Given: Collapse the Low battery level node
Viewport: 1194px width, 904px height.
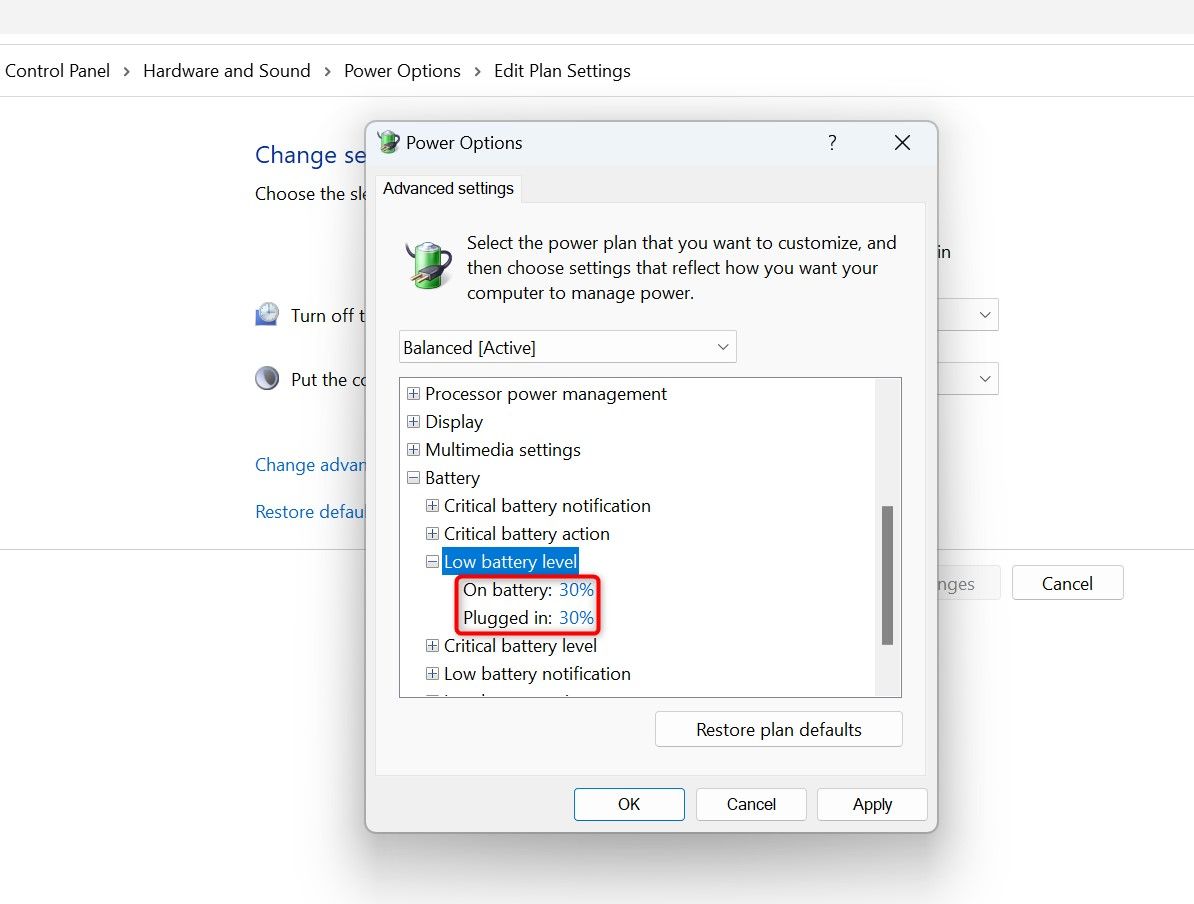Looking at the screenshot, I should click(x=432, y=562).
